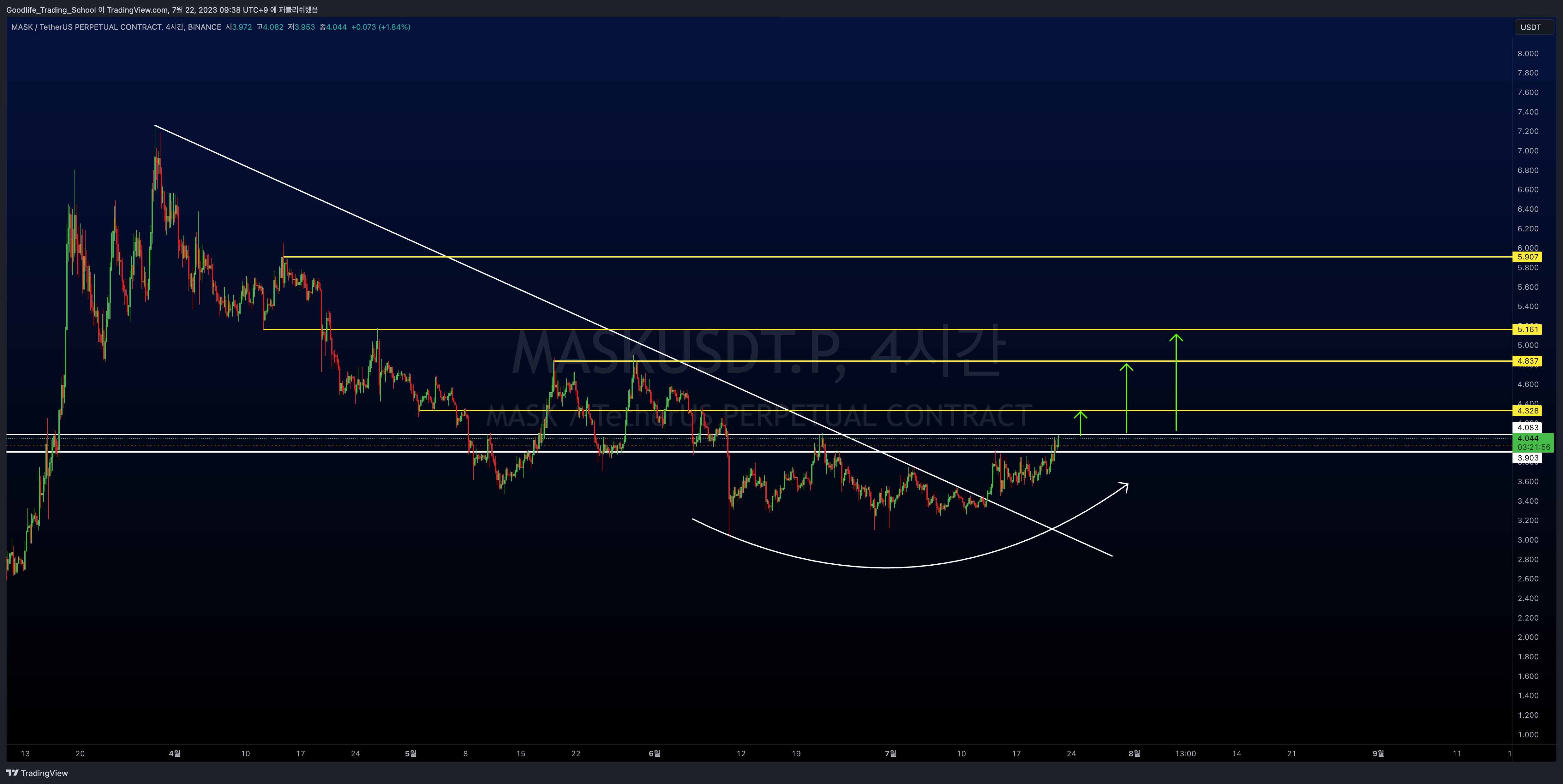Click the 6.400 price axis label
The width and height of the screenshot is (1563, 784).
point(1528,209)
